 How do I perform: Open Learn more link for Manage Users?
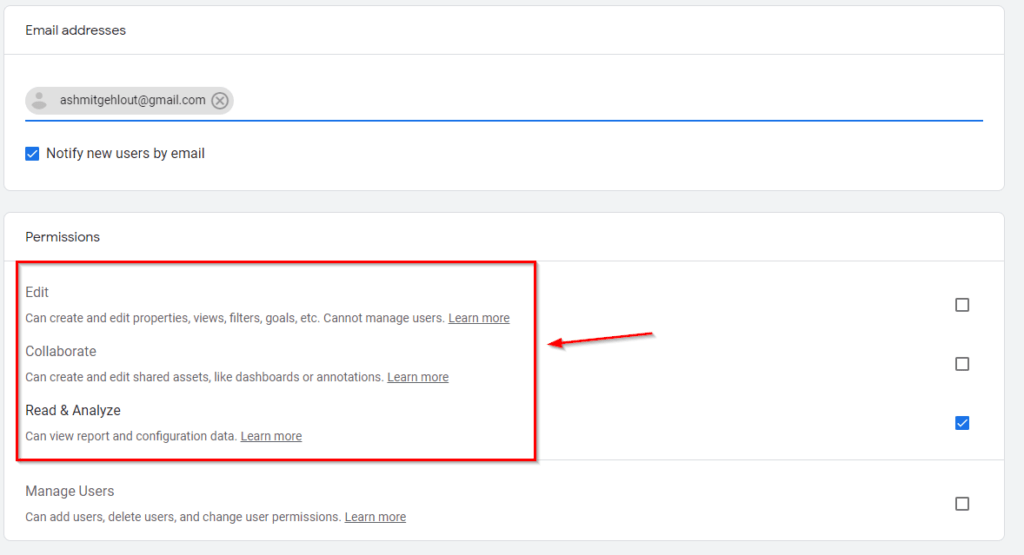376,516
